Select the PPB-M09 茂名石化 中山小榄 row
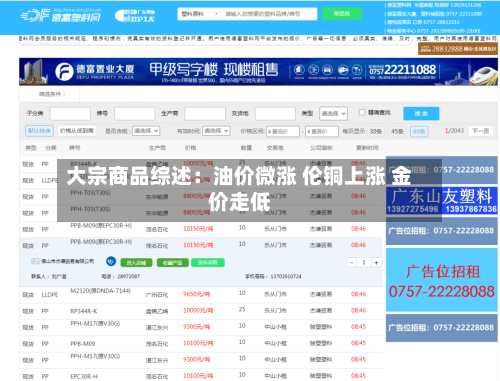 pyautogui.click(x=201, y=344)
